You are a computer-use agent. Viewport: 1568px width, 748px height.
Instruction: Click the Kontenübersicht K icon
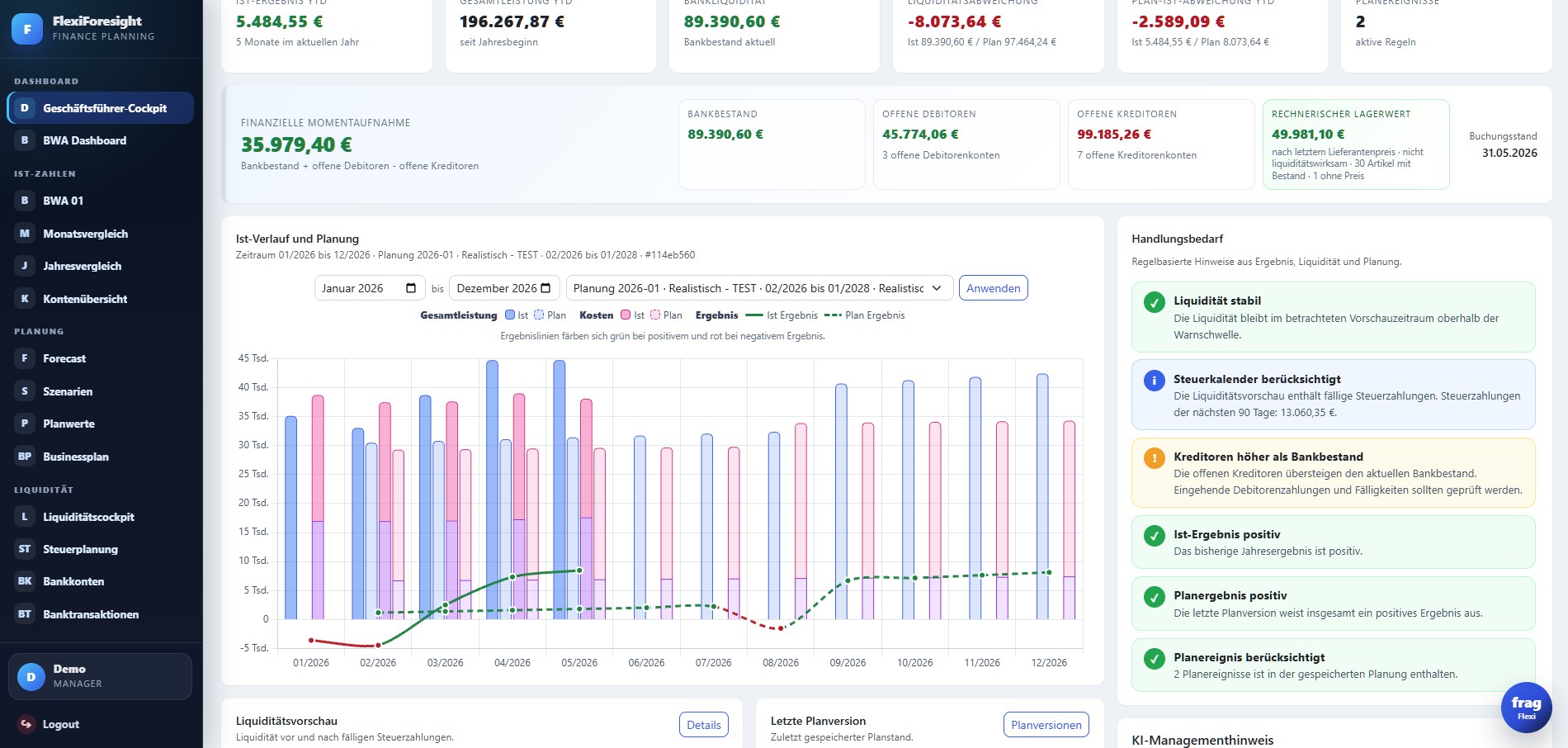click(x=25, y=299)
